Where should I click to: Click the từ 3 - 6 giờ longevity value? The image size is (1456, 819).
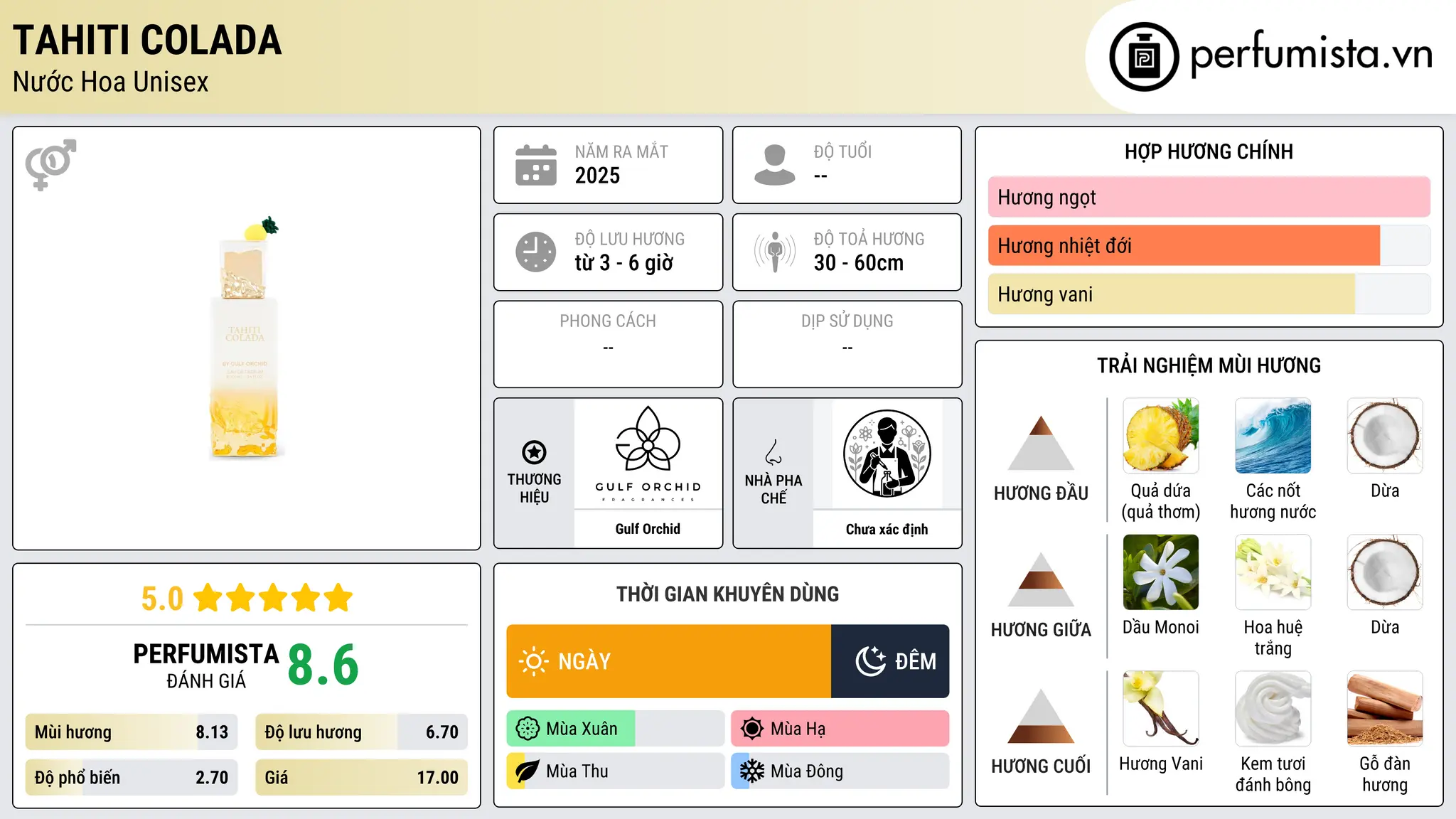coord(623,263)
